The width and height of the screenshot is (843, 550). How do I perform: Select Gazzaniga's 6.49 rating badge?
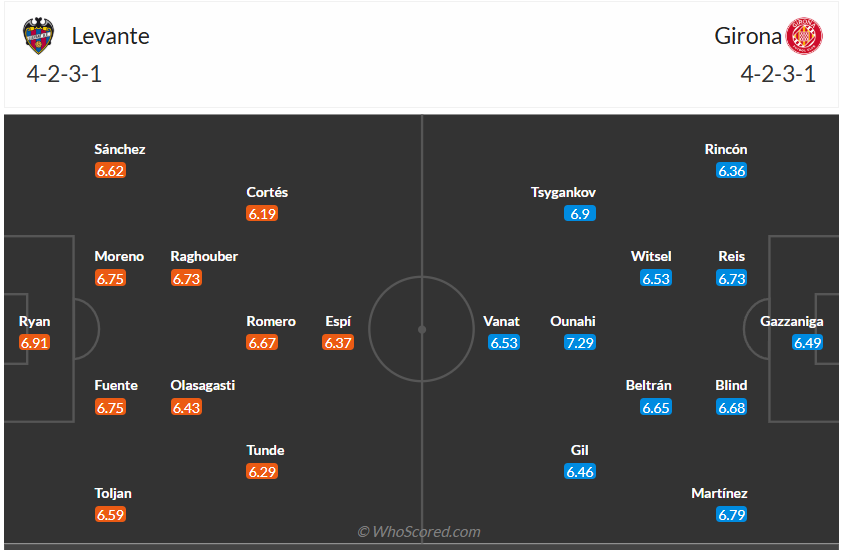pos(807,343)
